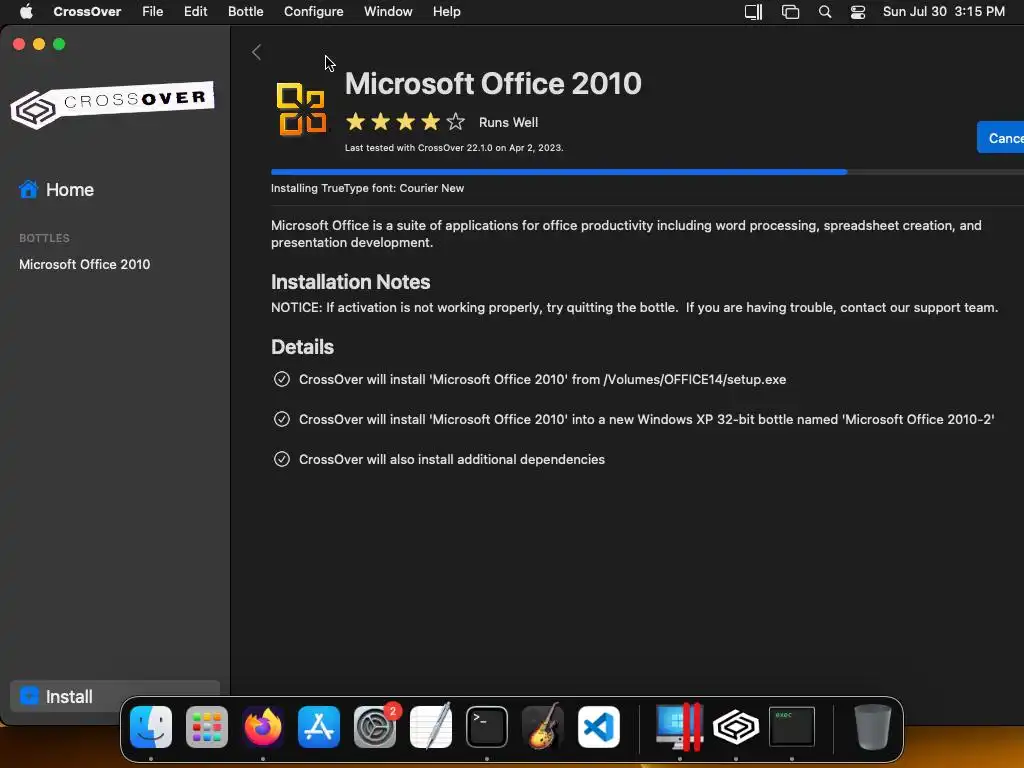Click the CrossOver logo banner
The height and width of the screenshot is (768, 1024).
112,104
